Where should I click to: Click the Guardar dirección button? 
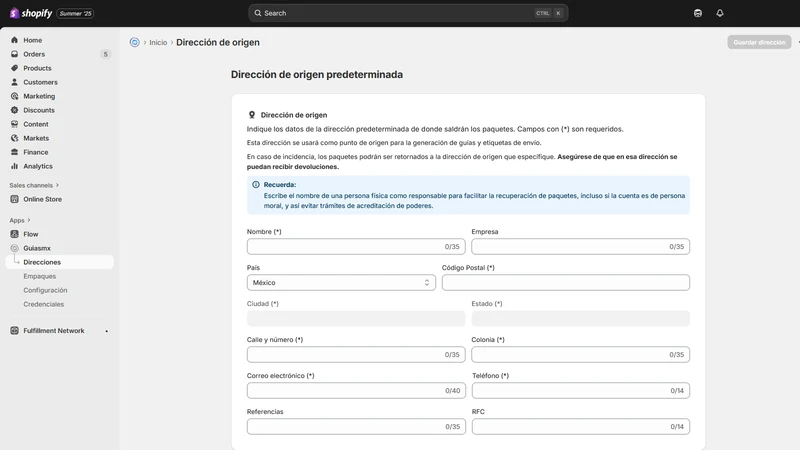pyautogui.click(x=759, y=42)
